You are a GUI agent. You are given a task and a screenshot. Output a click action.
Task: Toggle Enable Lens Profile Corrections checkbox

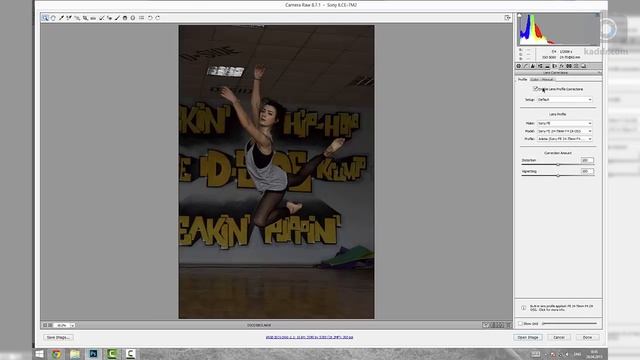point(536,89)
